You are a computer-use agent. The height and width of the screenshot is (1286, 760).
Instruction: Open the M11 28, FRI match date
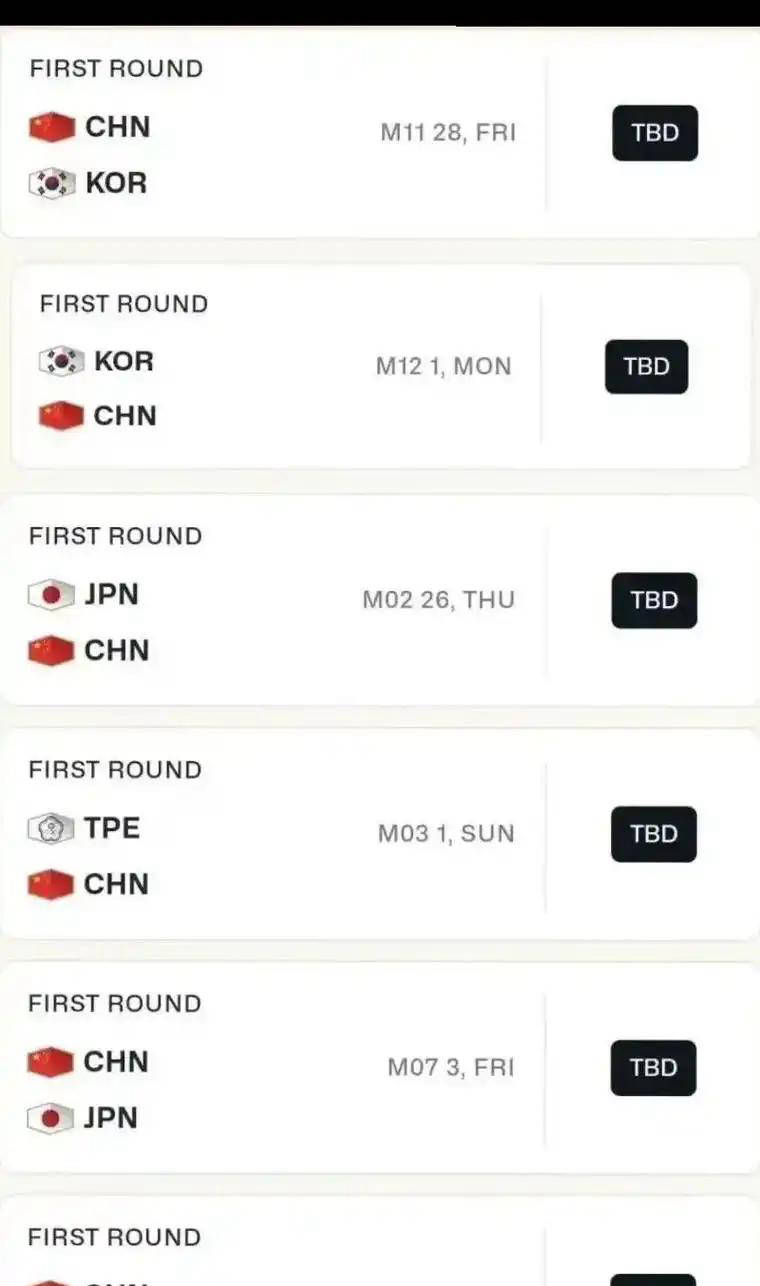[x=448, y=132]
